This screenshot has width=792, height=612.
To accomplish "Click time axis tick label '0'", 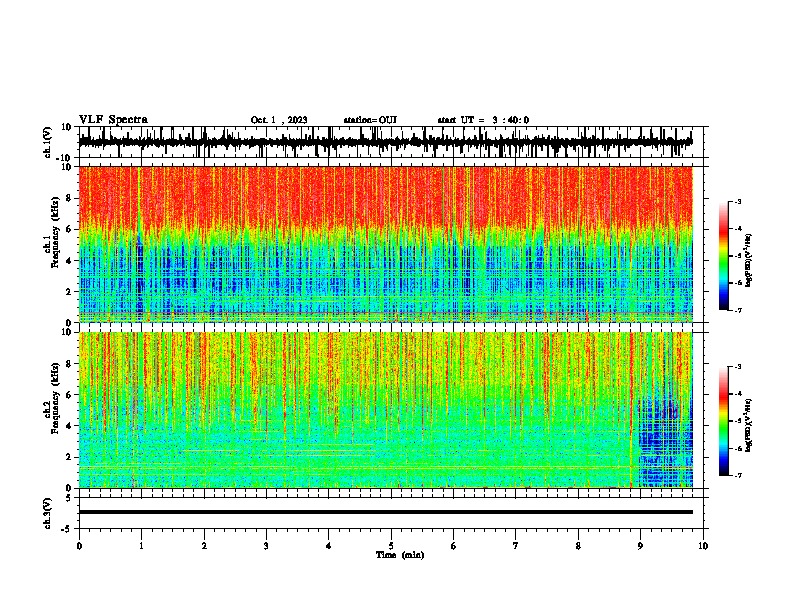I will (79, 546).
